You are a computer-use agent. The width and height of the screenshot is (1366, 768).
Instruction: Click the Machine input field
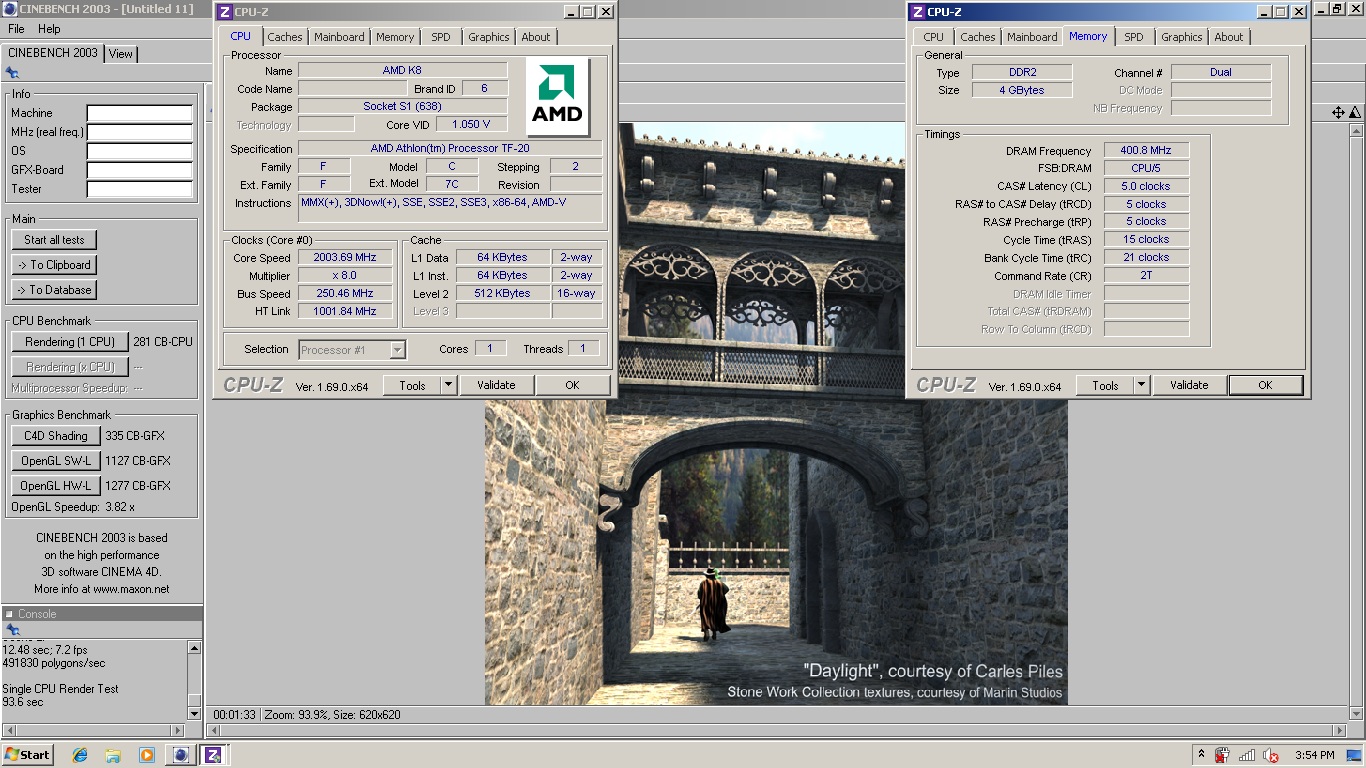pos(139,113)
